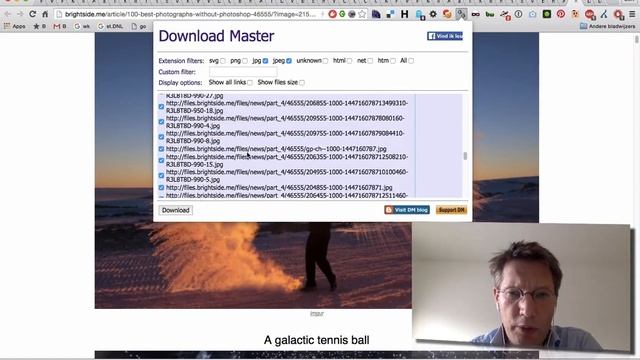This screenshot has width=640, height=360.
Task: Open the G wk bookmark
Action: [x=82, y=26]
